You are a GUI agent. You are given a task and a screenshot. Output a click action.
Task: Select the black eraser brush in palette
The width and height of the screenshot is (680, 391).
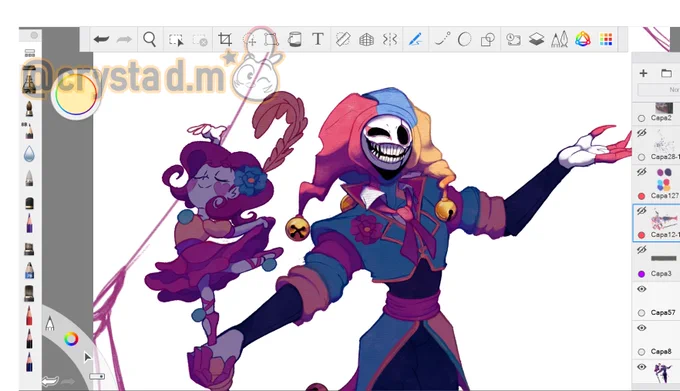[29, 202]
